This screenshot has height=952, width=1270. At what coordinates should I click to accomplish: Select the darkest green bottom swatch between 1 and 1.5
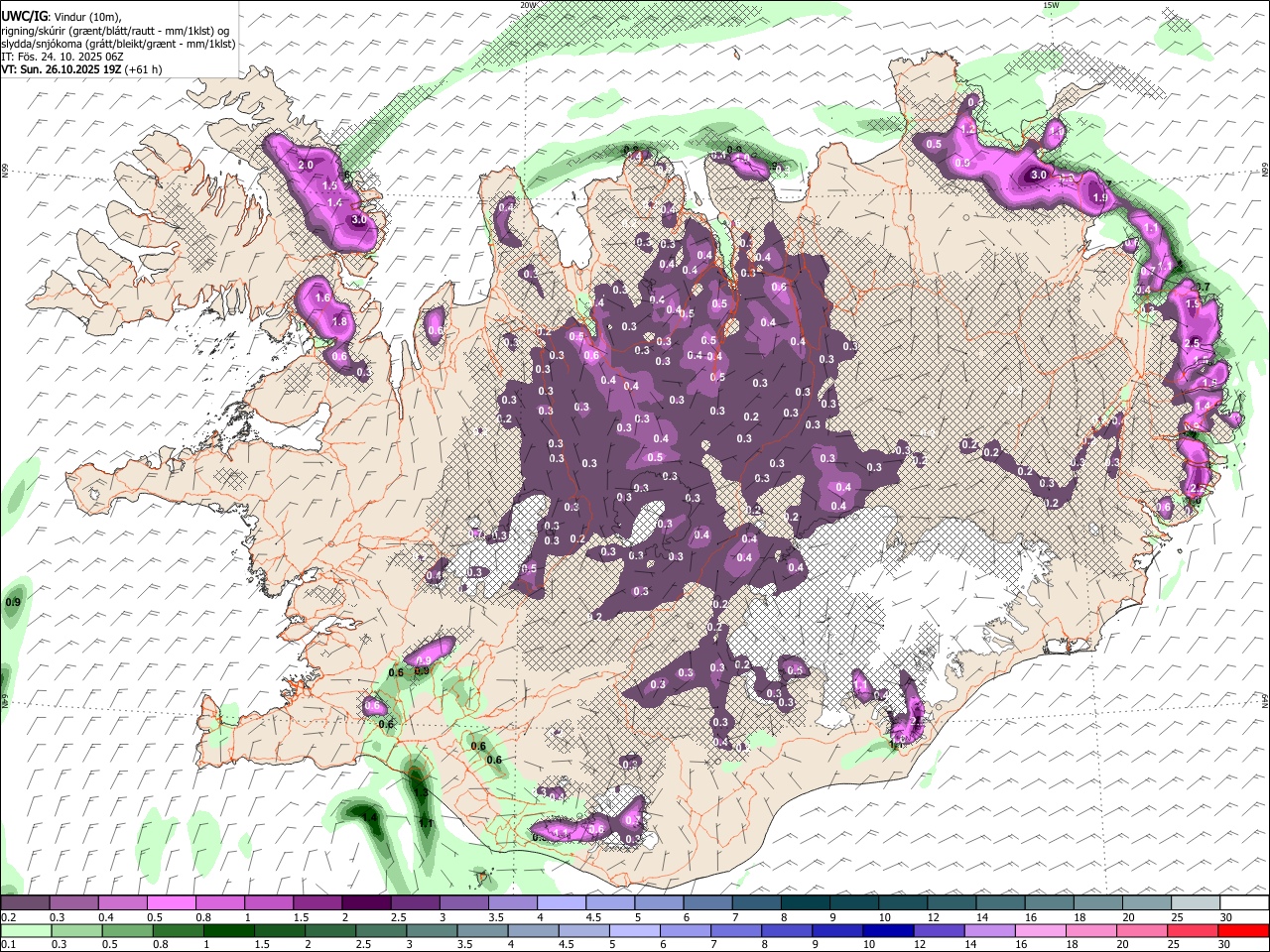click(x=227, y=930)
